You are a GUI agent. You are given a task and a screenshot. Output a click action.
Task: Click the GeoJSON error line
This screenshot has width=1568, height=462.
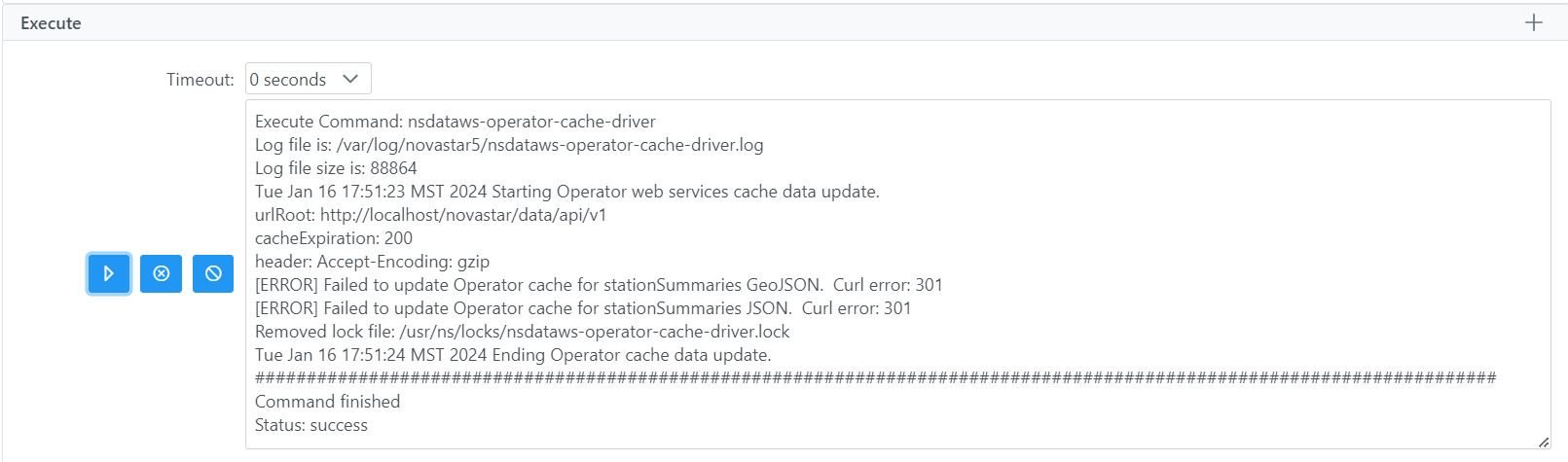[x=598, y=285]
